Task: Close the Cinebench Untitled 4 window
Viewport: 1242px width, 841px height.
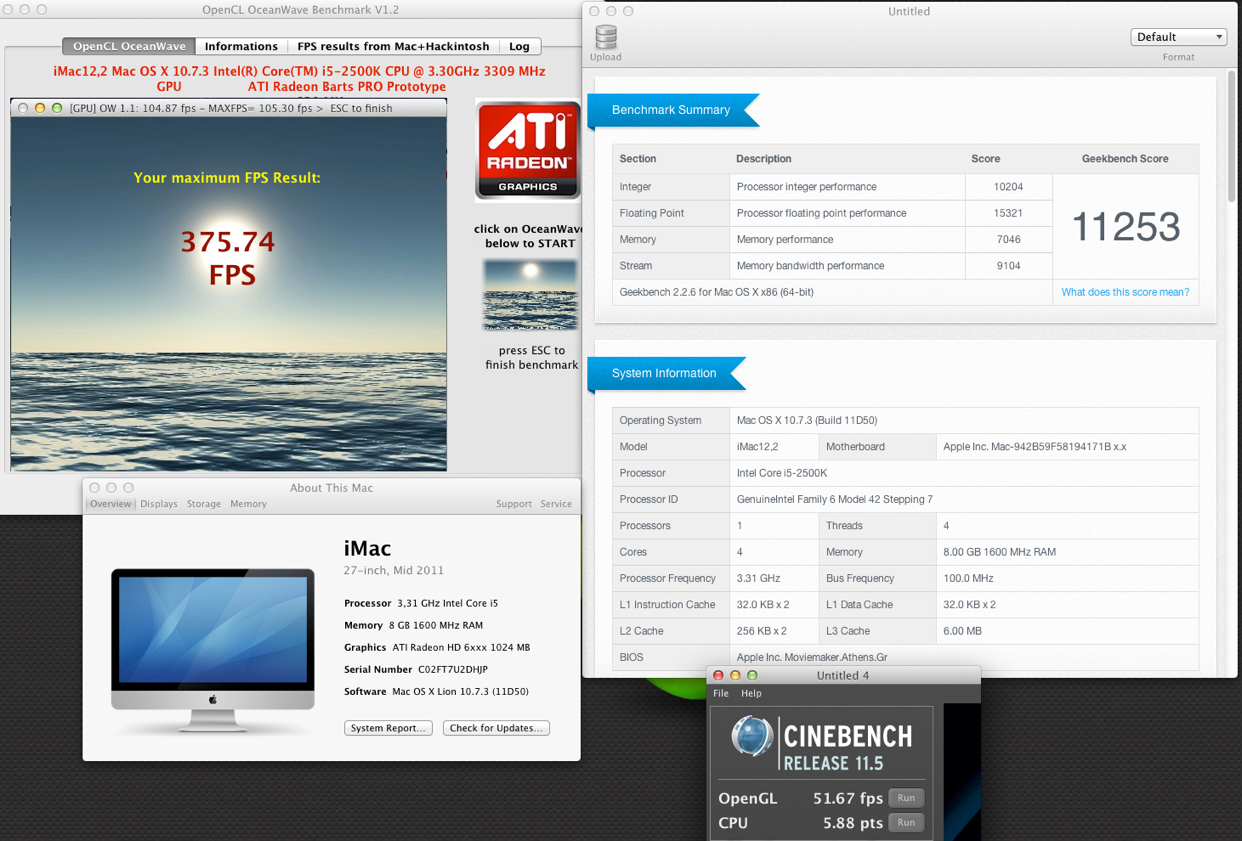Action: 718,676
